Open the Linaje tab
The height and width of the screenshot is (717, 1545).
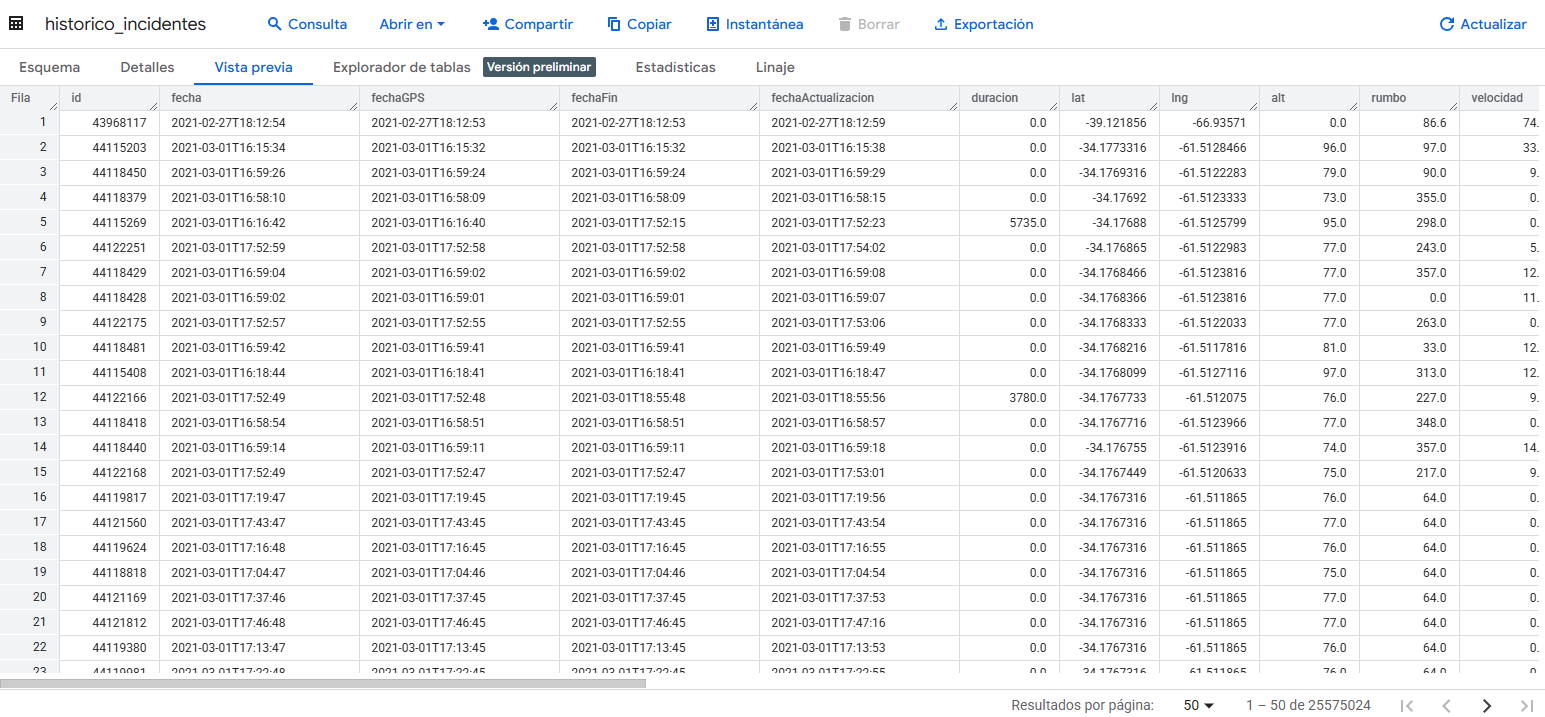tap(775, 67)
